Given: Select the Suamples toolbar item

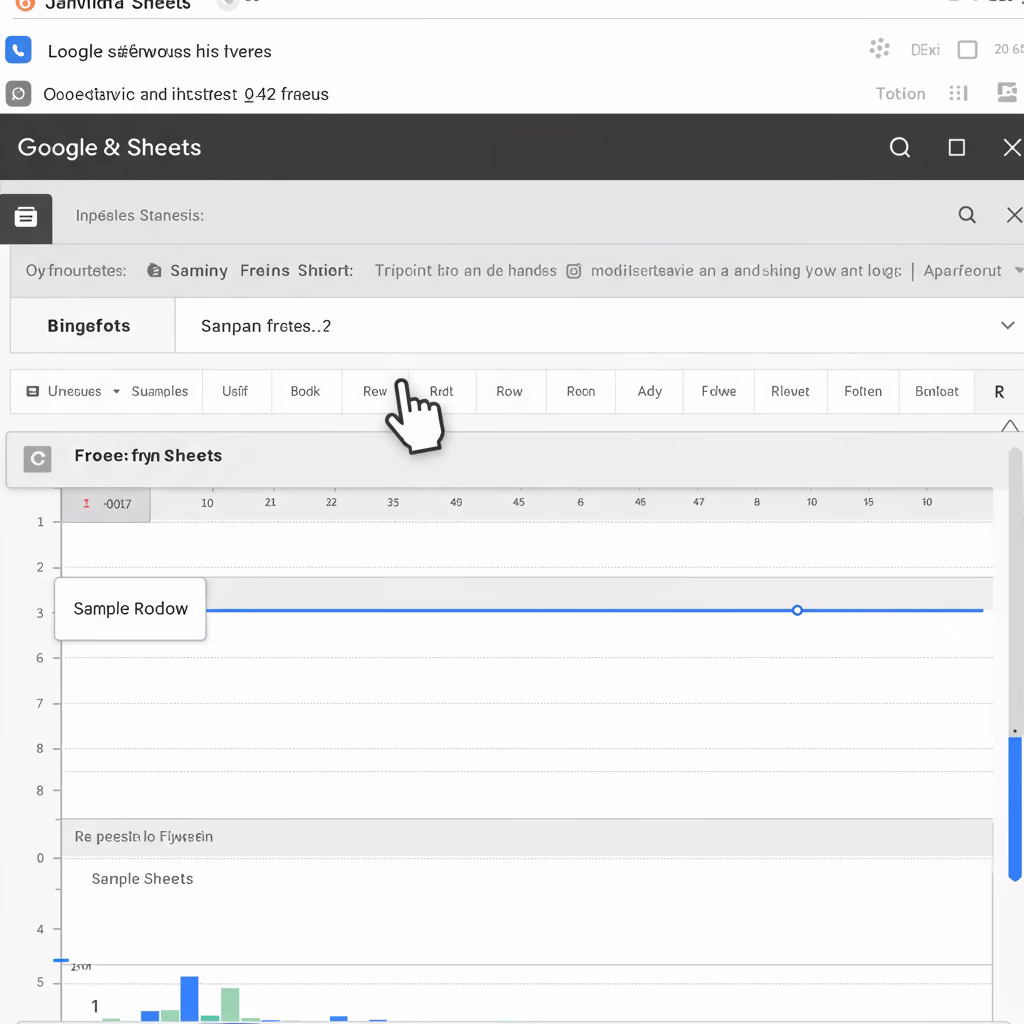Looking at the screenshot, I should (159, 391).
